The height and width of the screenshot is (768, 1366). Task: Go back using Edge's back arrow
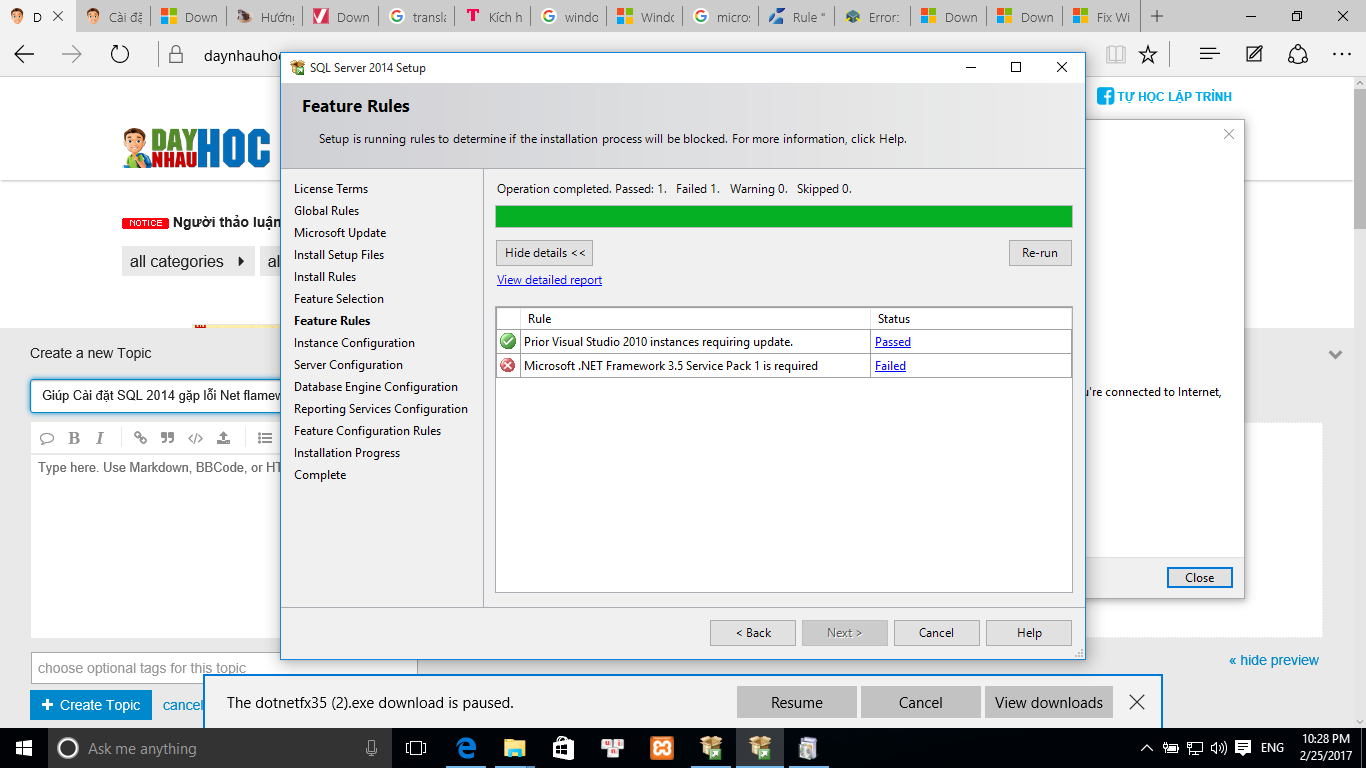[24, 54]
